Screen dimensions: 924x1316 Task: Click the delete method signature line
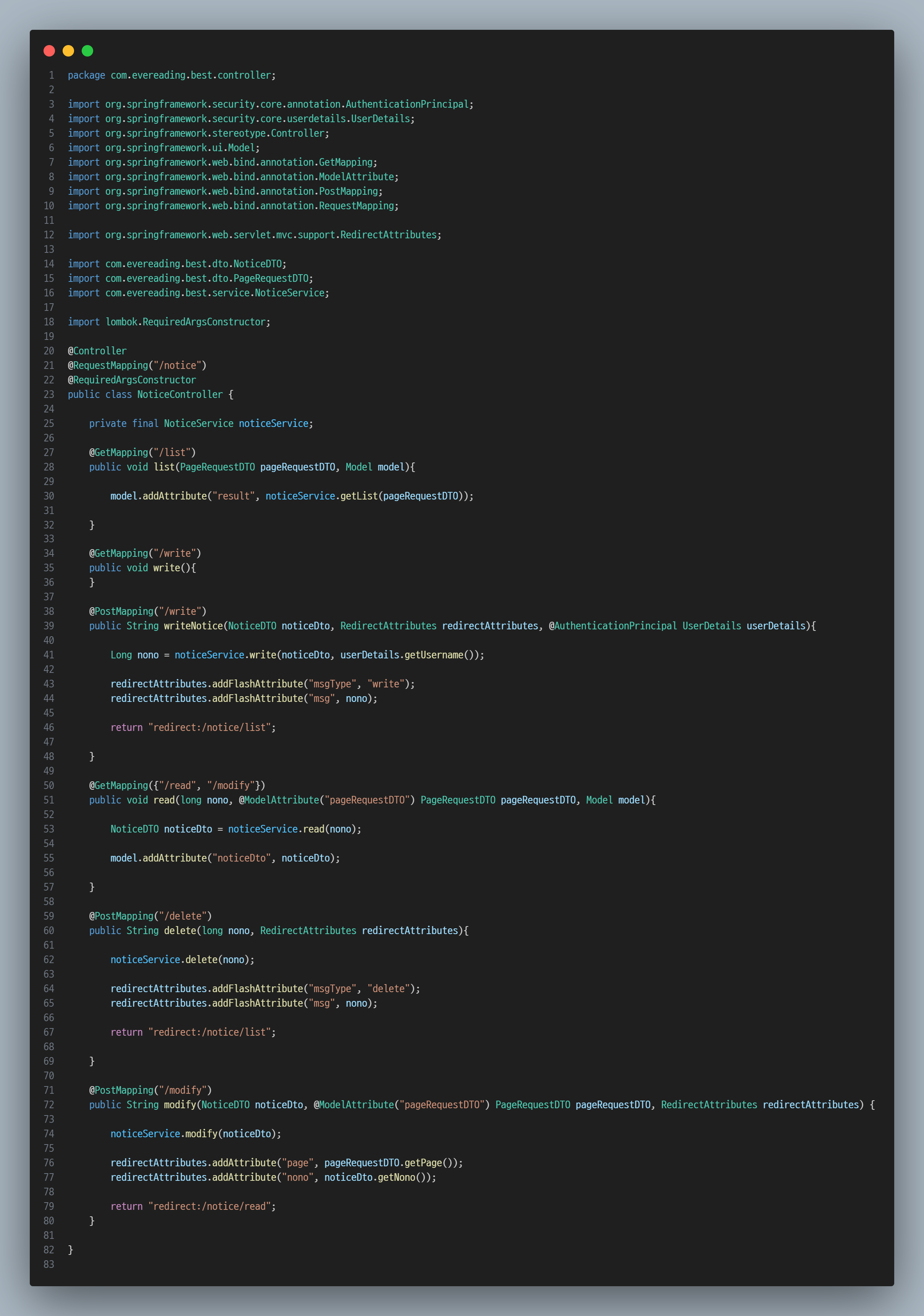279,931
